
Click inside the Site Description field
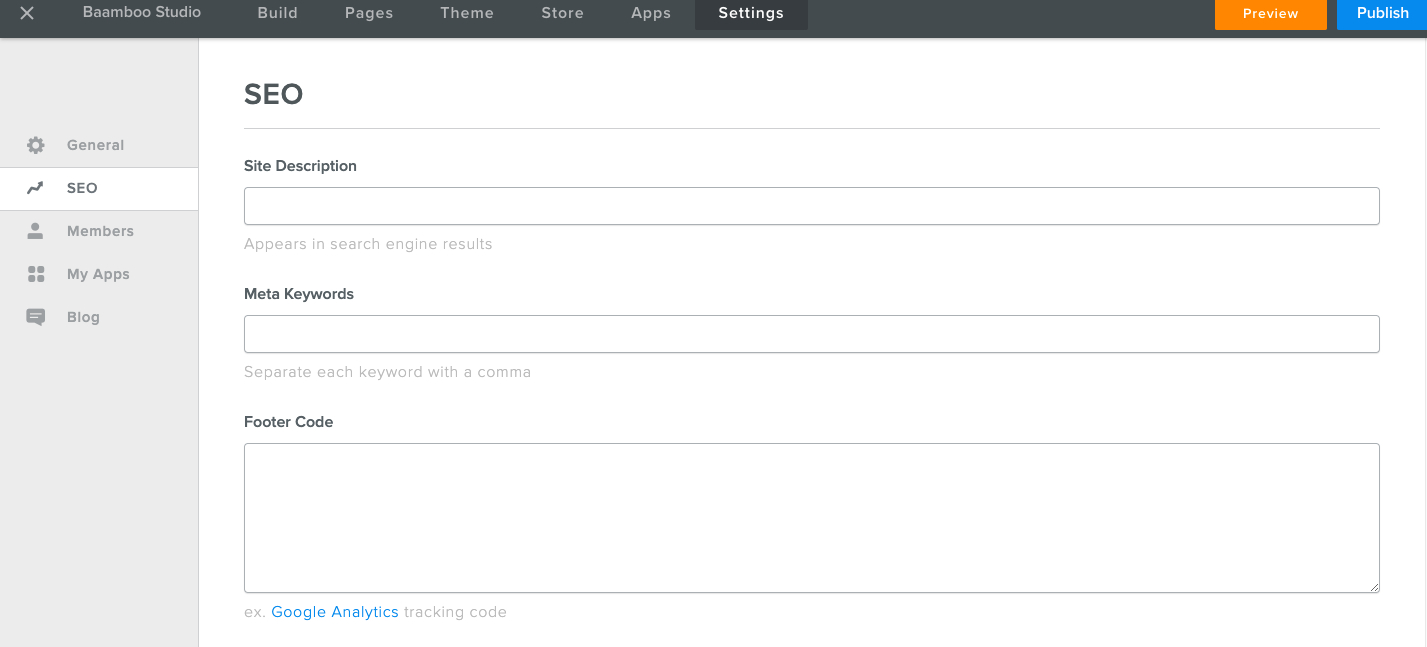pos(811,205)
